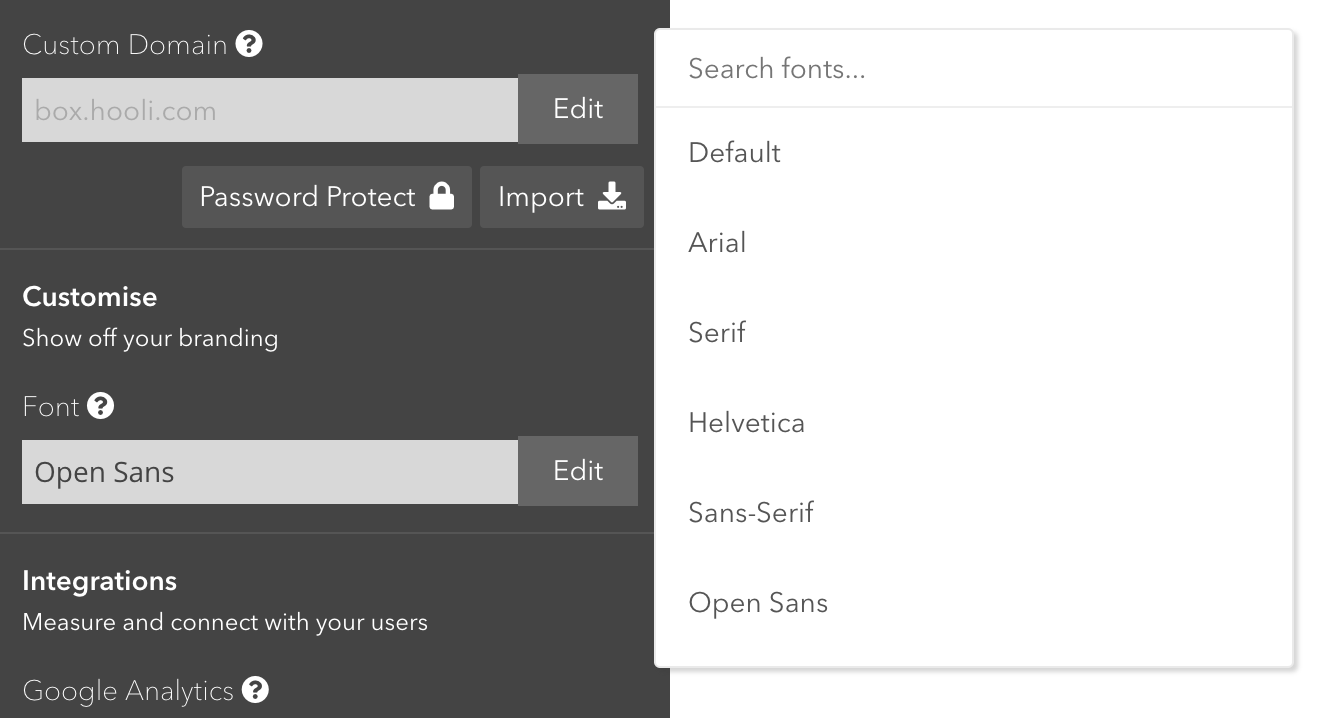This screenshot has height=718, width=1320.
Task: Click the Customise section heading
Action: coord(90,297)
